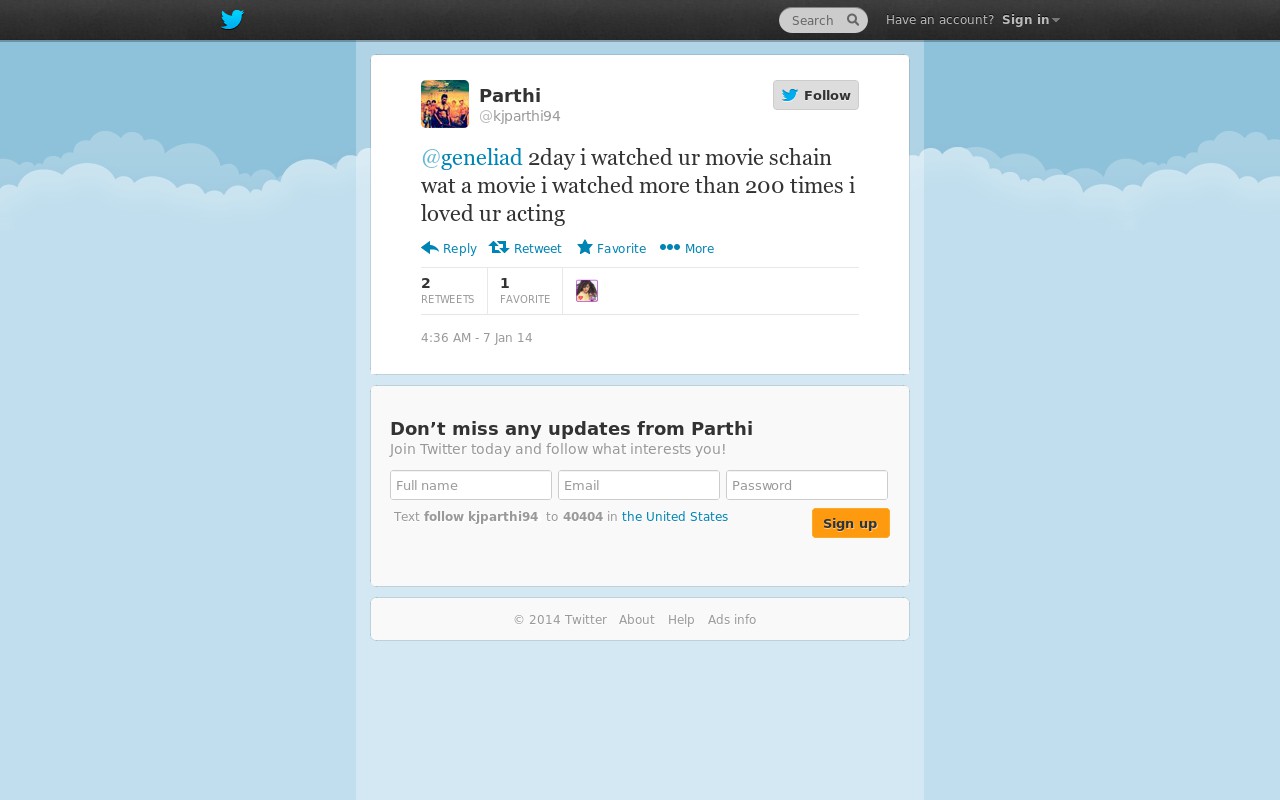
Task: Open the Sign in dropdown
Action: point(1030,20)
